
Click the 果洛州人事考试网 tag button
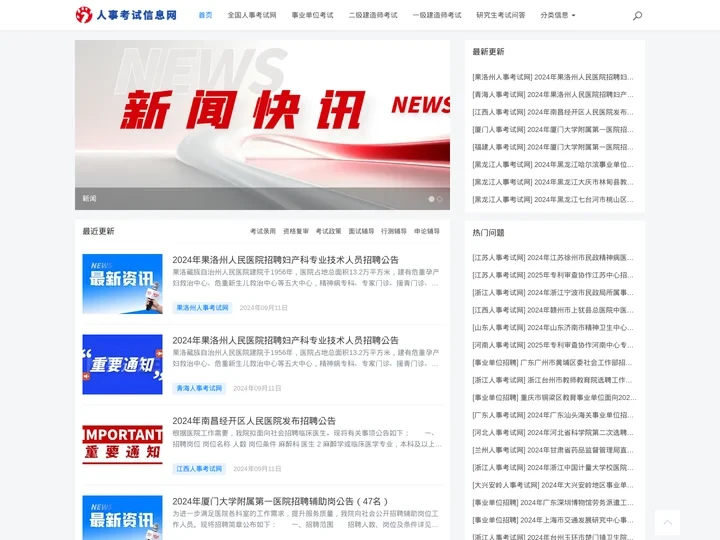[x=203, y=308]
